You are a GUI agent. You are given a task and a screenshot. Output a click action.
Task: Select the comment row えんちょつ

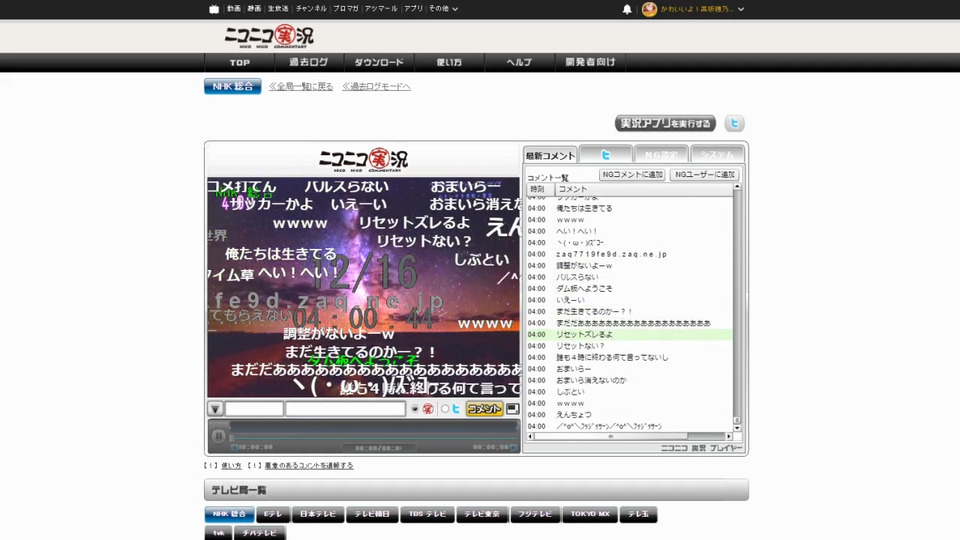pos(629,415)
